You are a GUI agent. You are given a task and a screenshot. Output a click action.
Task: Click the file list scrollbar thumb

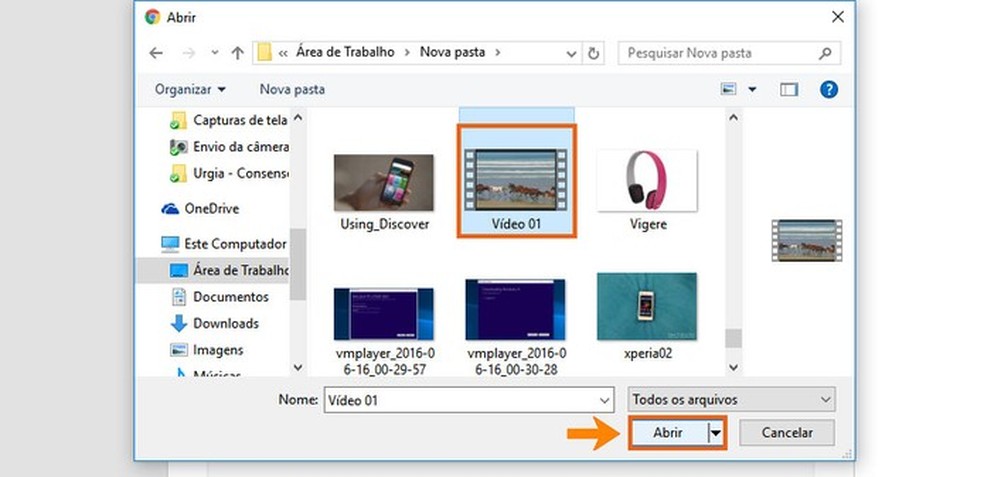coord(734,338)
